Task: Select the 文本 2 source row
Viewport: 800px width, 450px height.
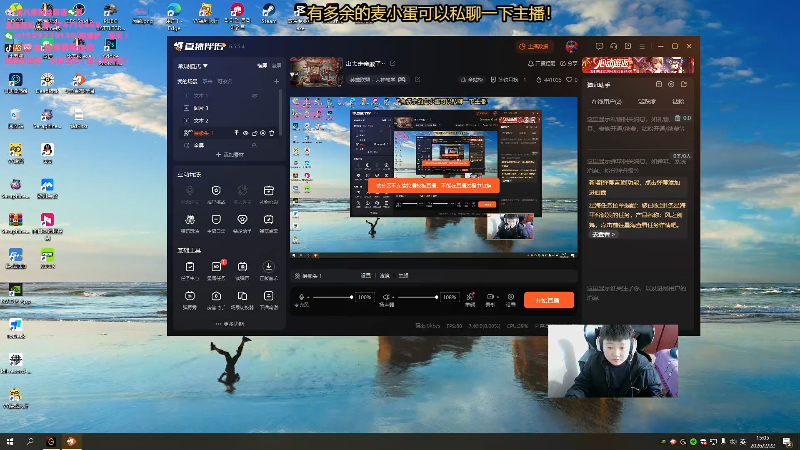Action: pyautogui.click(x=228, y=120)
